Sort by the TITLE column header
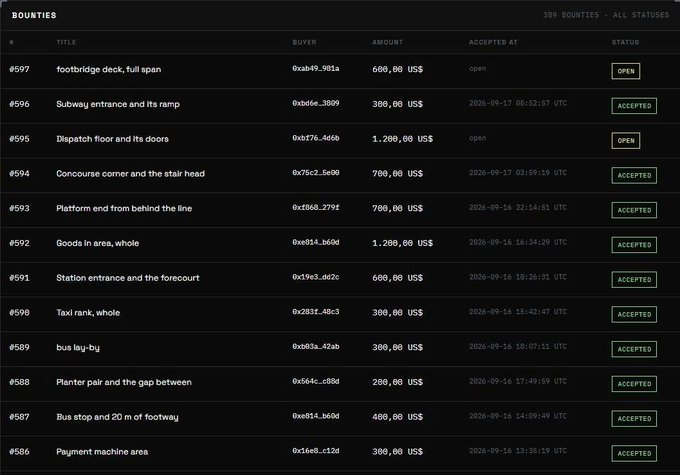 (x=66, y=42)
